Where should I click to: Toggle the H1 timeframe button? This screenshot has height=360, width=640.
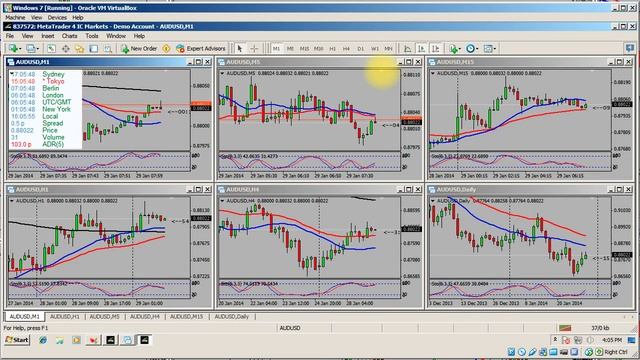click(333, 49)
